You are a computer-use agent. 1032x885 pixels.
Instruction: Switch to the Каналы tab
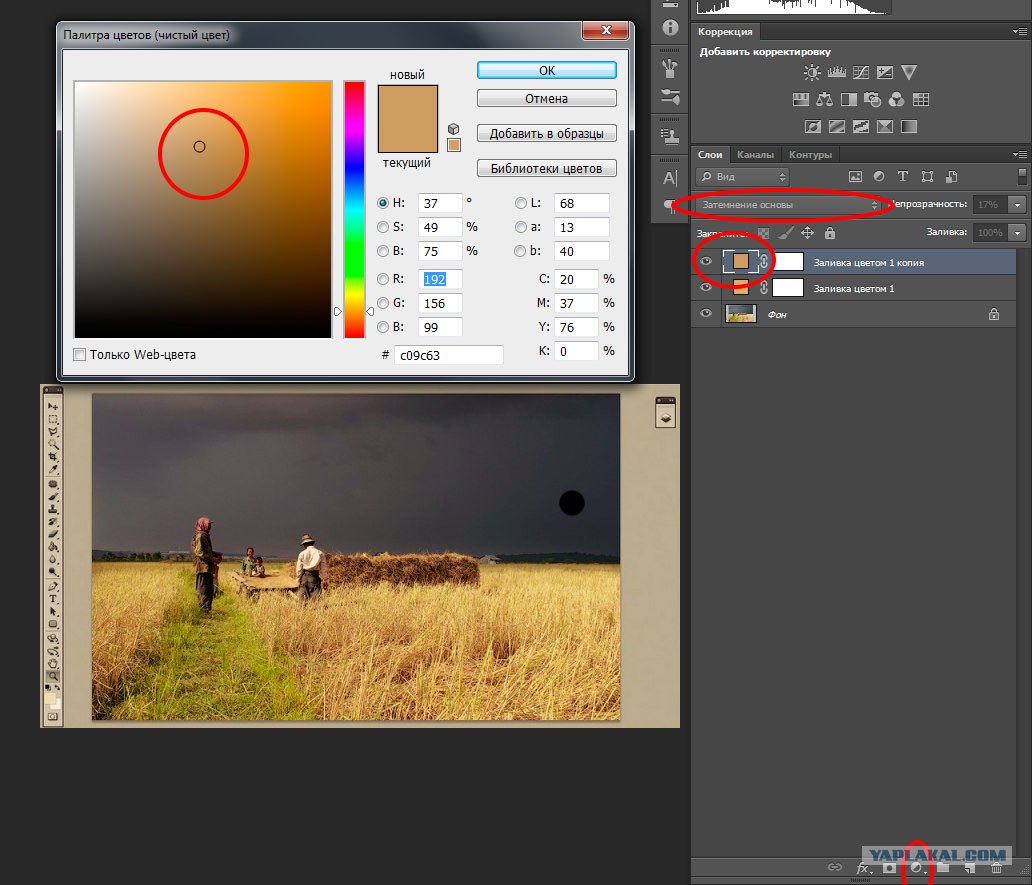tap(755, 155)
